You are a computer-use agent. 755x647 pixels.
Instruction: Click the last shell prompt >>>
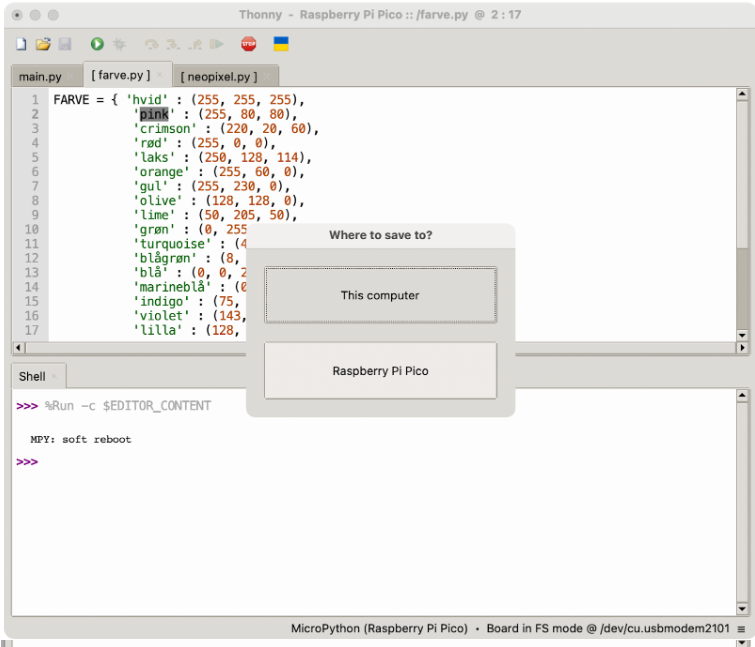27,462
